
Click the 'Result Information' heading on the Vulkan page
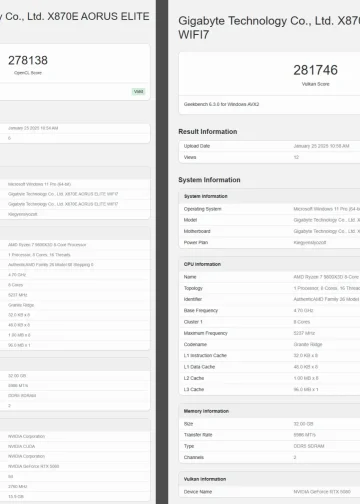coord(208,132)
